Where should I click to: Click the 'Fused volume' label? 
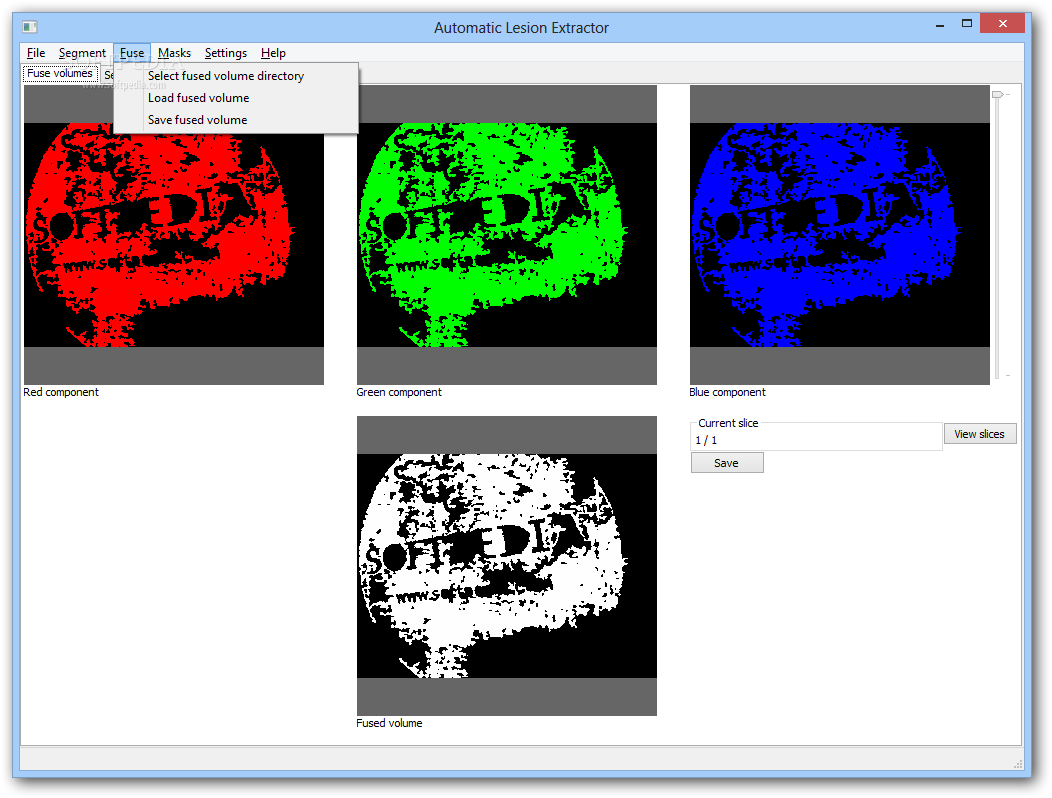click(x=389, y=724)
